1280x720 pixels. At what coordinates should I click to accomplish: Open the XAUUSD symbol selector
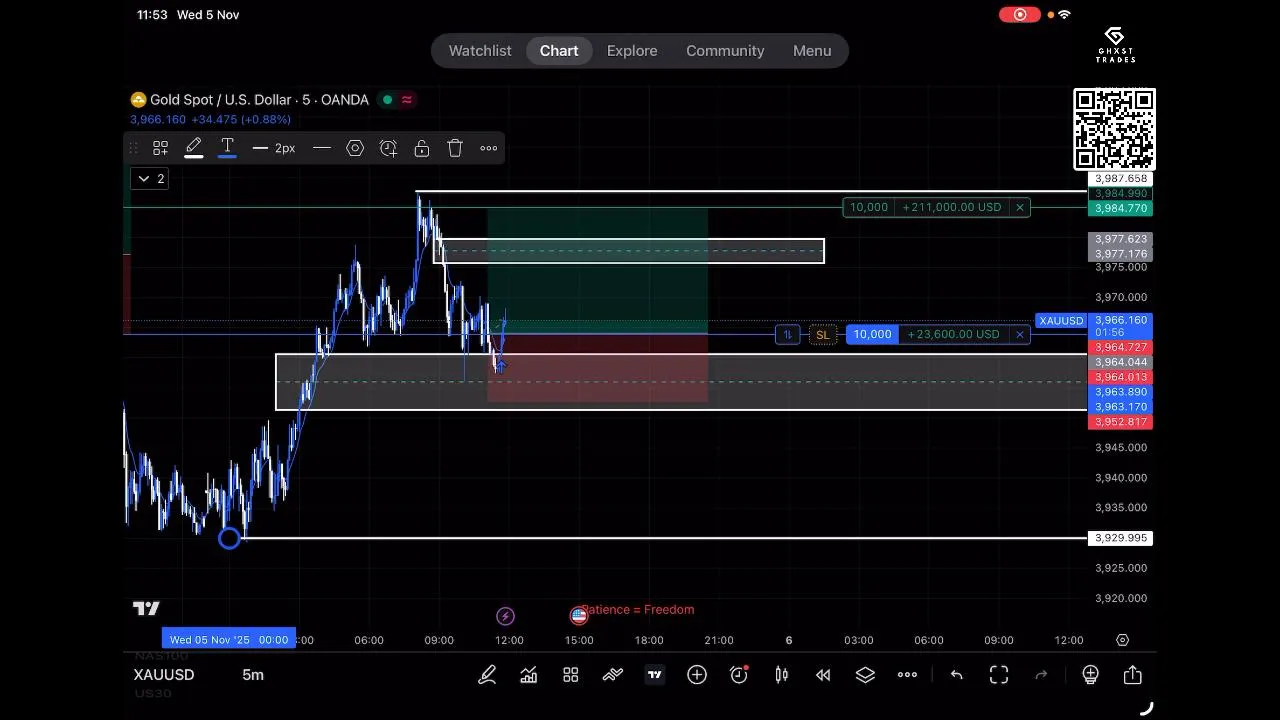164,675
